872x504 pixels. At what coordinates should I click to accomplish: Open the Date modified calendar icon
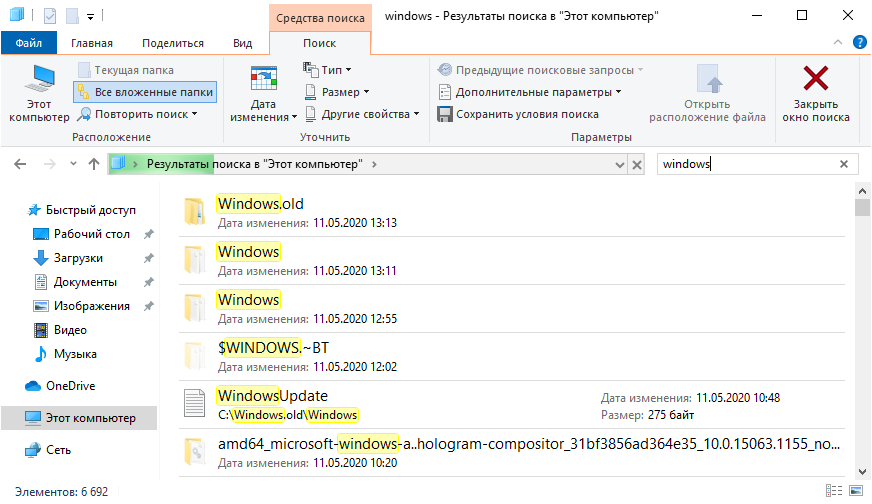263,80
